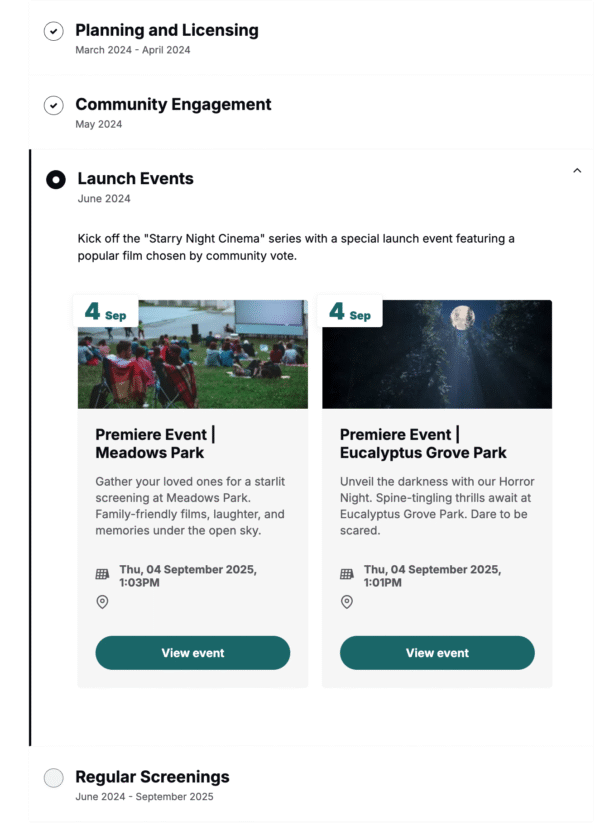Expand the Planning and Licensing section
Screen dimensions: 600x830
[167, 31]
